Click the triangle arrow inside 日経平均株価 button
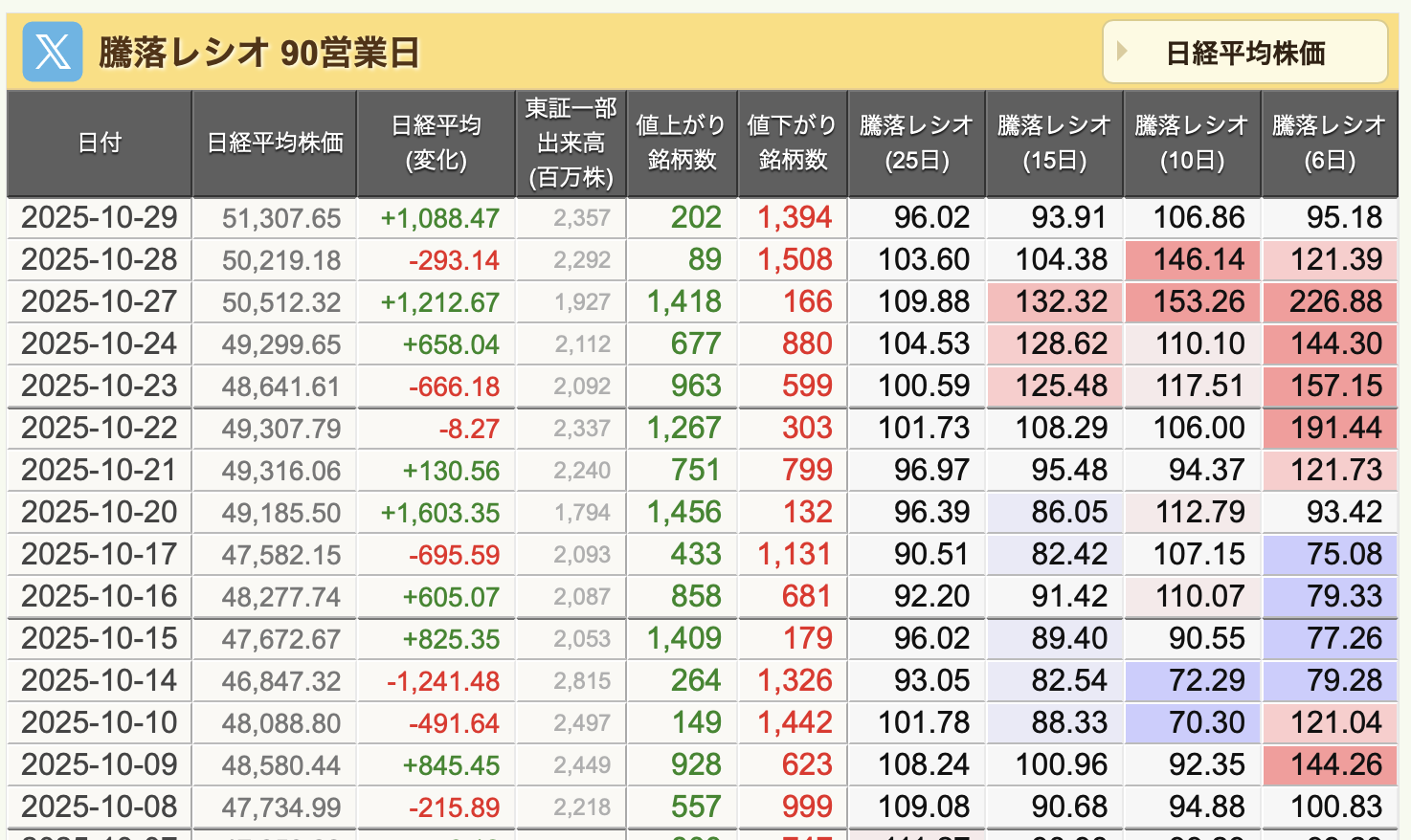 click(1122, 52)
